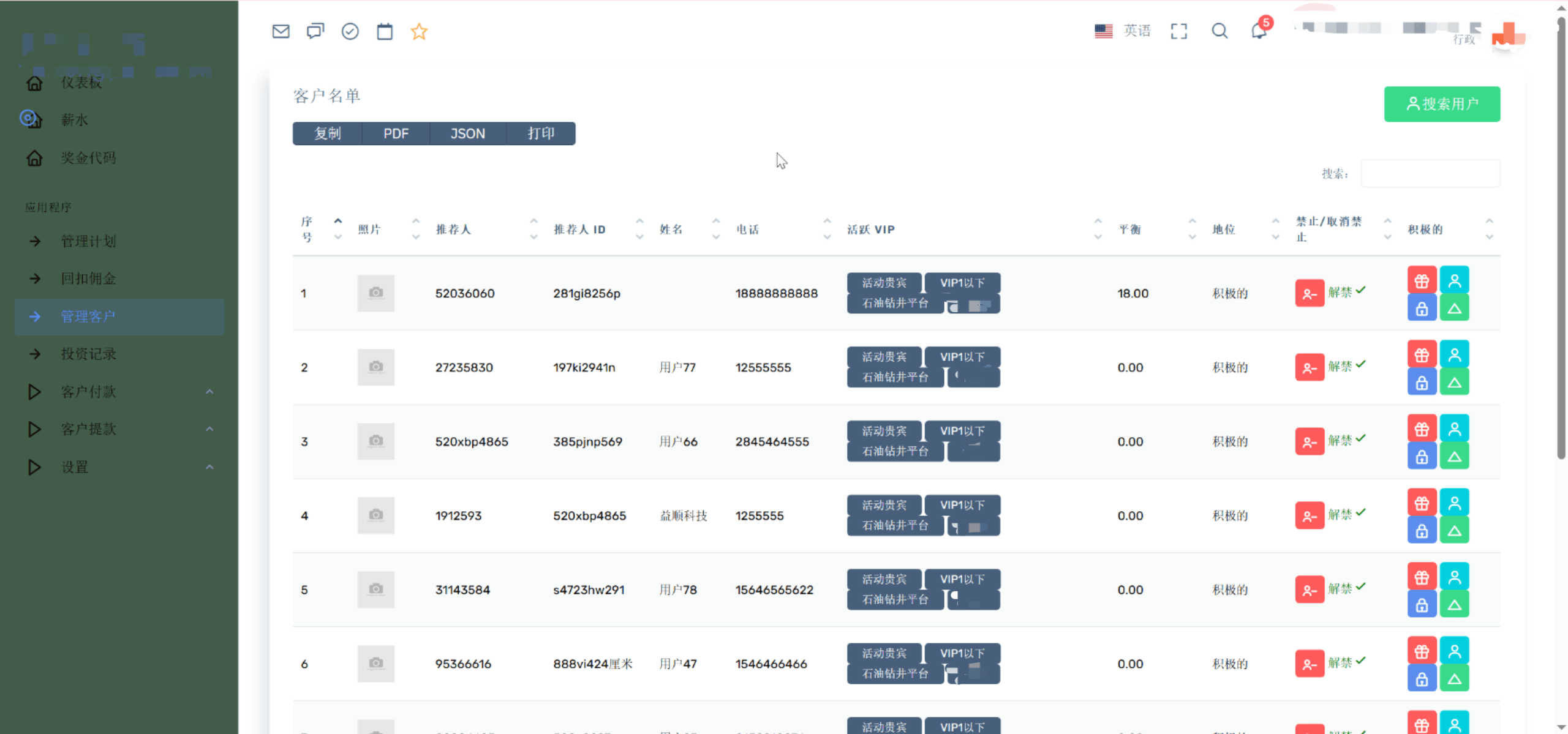The image size is (1568, 734).
Task: Click the magnifier search icon in header
Action: [1219, 31]
